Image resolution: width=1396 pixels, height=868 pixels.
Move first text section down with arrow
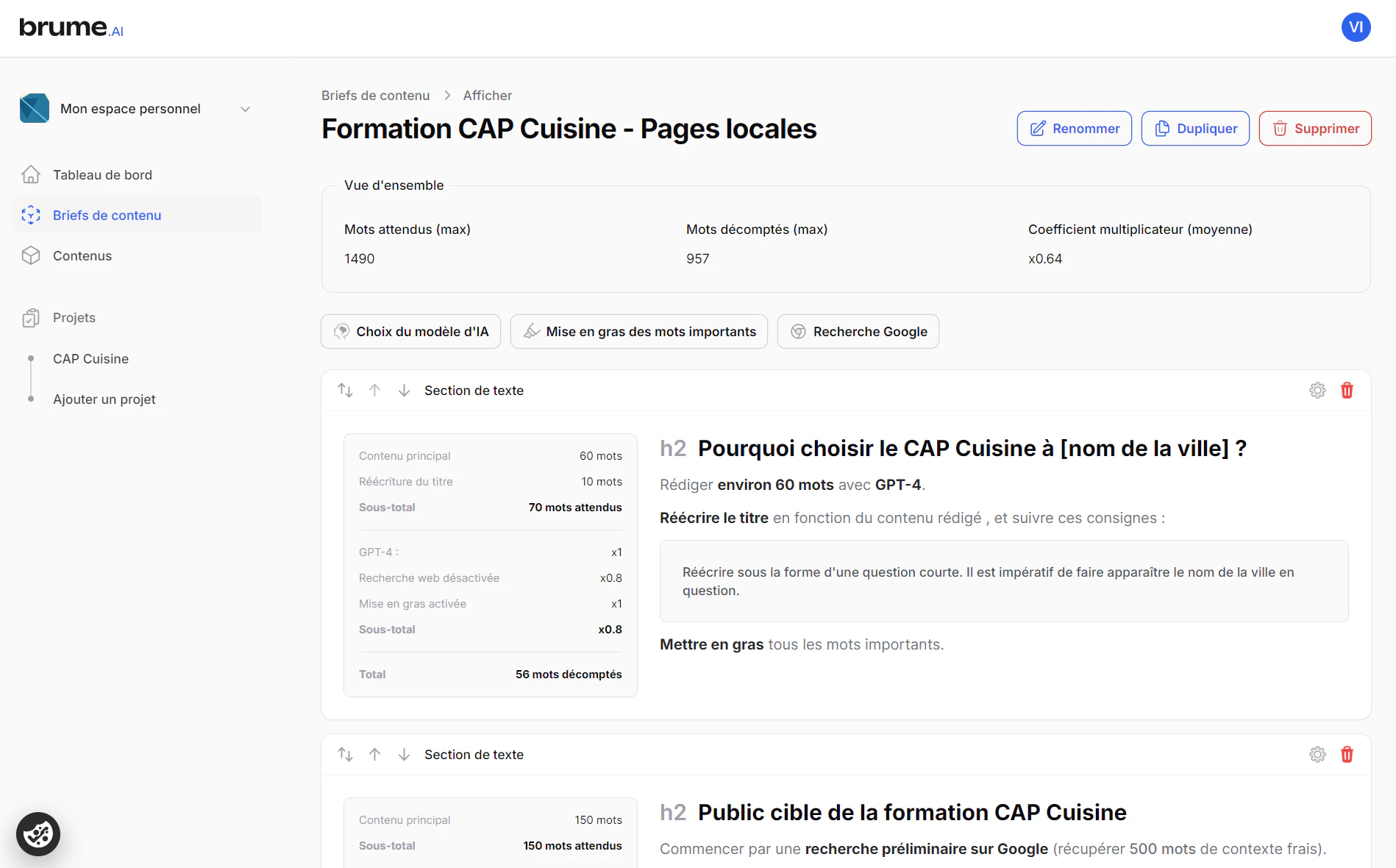click(404, 391)
